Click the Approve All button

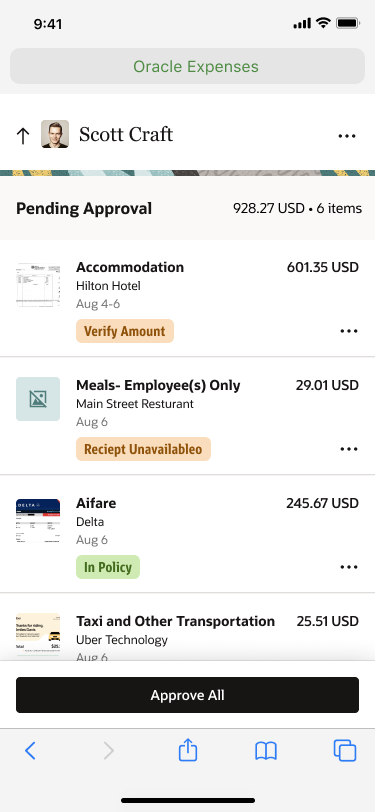[x=188, y=695]
